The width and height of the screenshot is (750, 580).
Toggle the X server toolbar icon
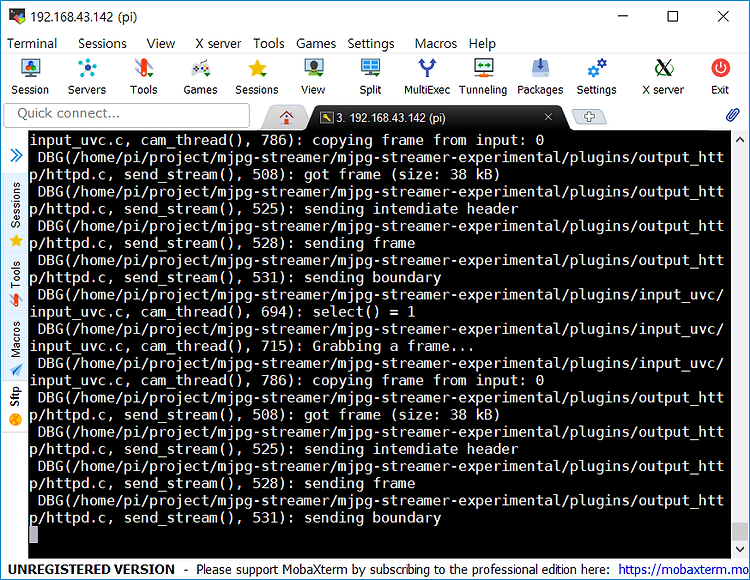click(x=663, y=77)
